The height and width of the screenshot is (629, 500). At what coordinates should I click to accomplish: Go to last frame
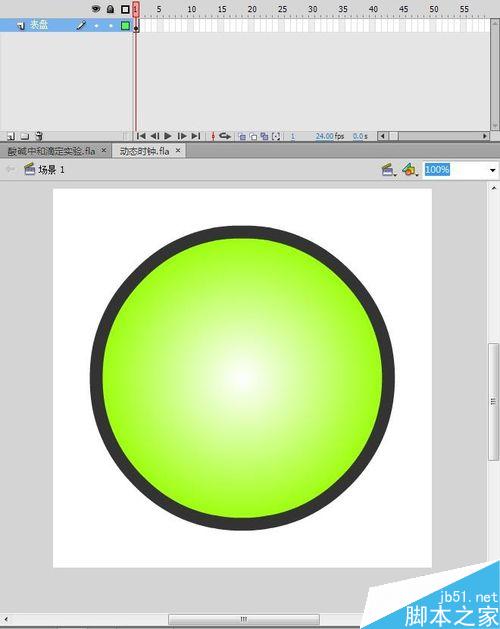pyautogui.click(x=196, y=136)
